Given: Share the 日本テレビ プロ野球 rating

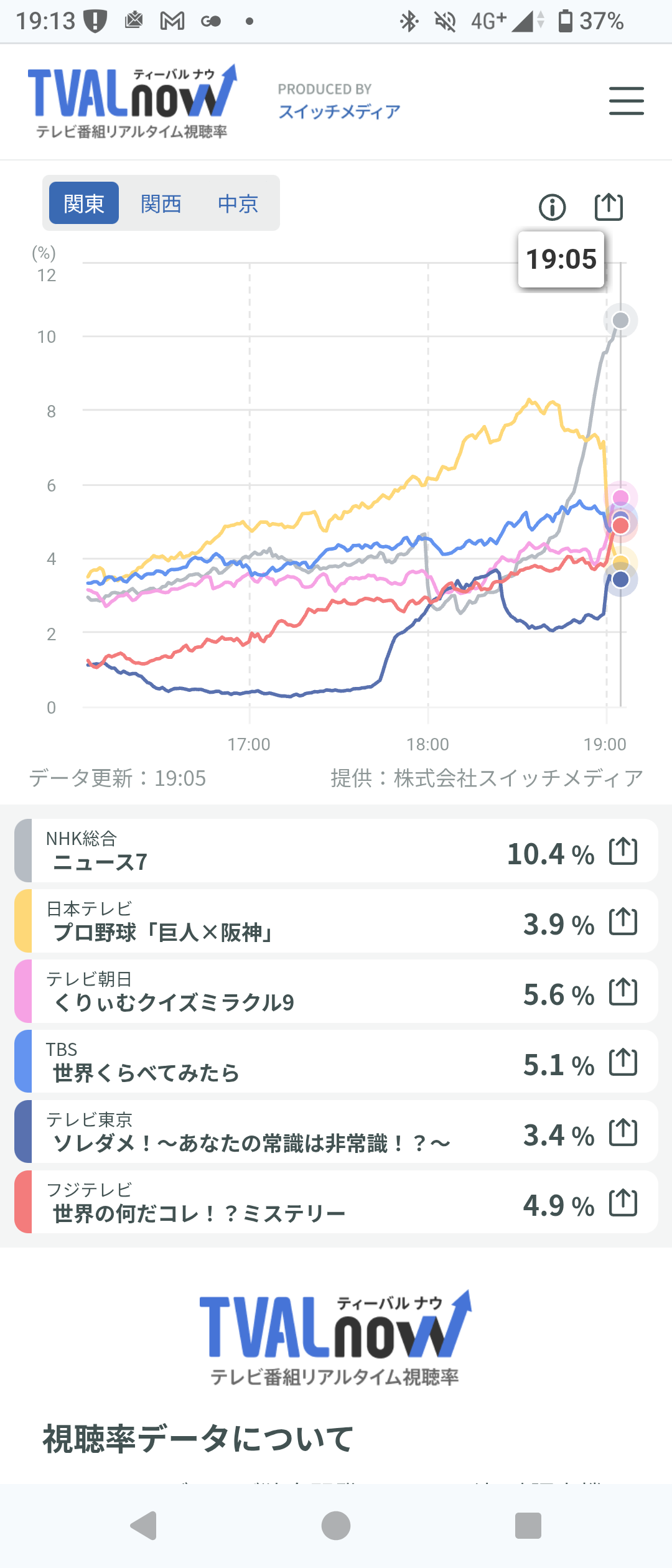Looking at the screenshot, I should (623, 921).
